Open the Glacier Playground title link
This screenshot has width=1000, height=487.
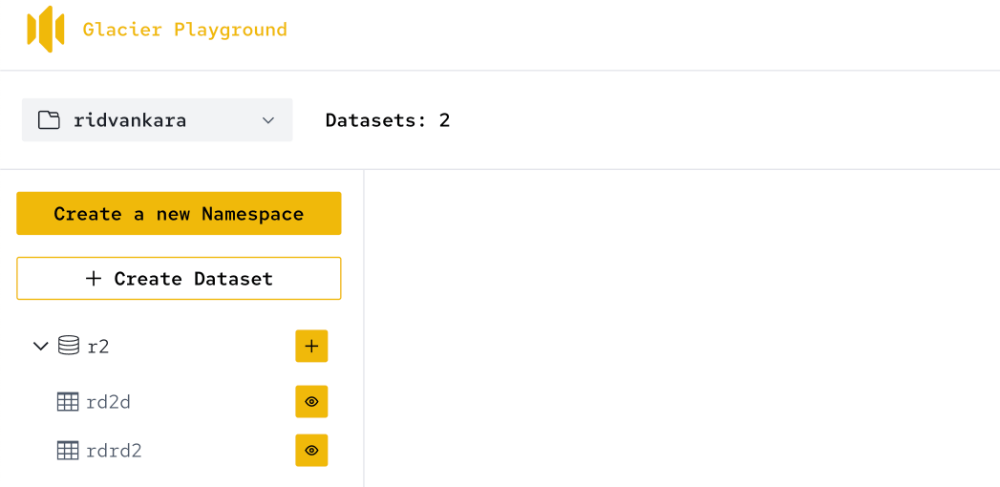pos(185,30)
